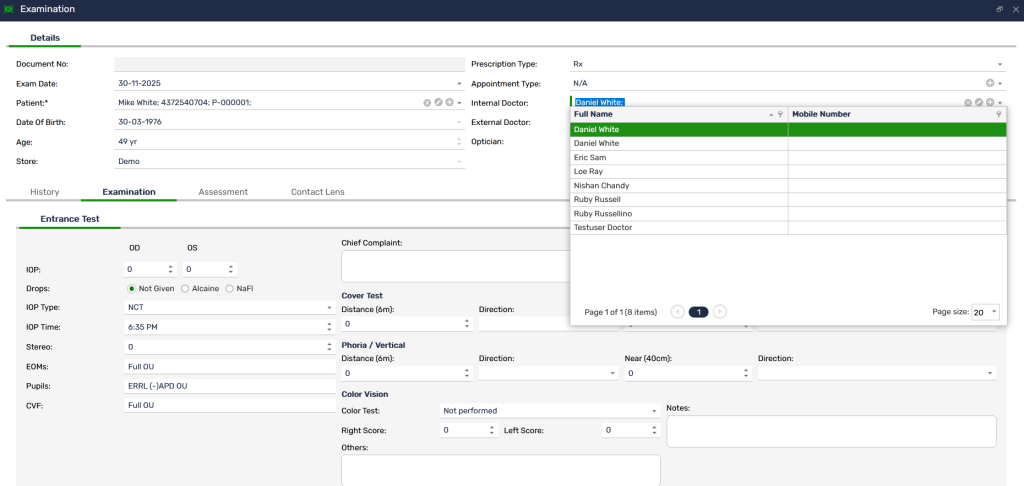Click the plus icon beside Appointment Type
Screen dimensions: 1024x486
pyautogui.click(x=990, y=83)
